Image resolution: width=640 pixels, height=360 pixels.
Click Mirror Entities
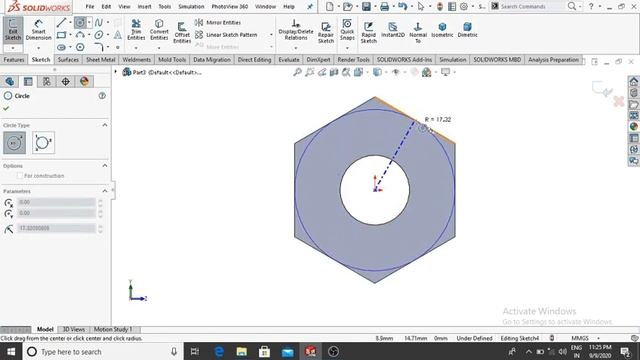tap(218, 22)
